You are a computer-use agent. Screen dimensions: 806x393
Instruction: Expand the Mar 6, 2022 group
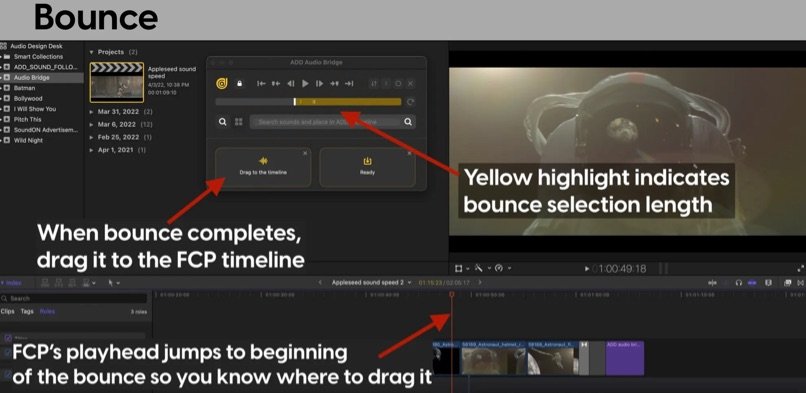(x=91, y=124)
